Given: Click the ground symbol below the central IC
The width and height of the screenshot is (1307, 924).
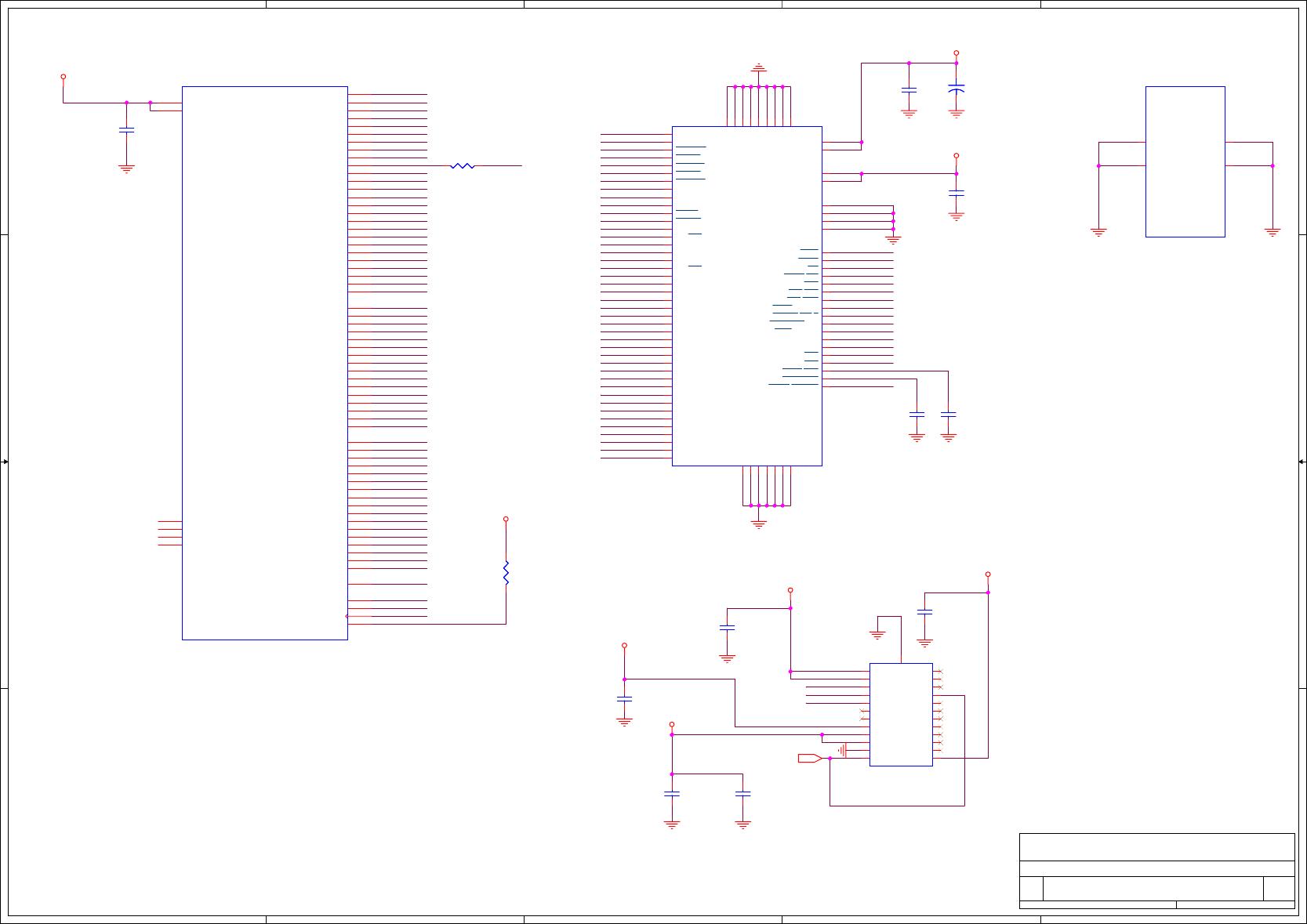Looking at the screenshot, I should pos(759,524).
